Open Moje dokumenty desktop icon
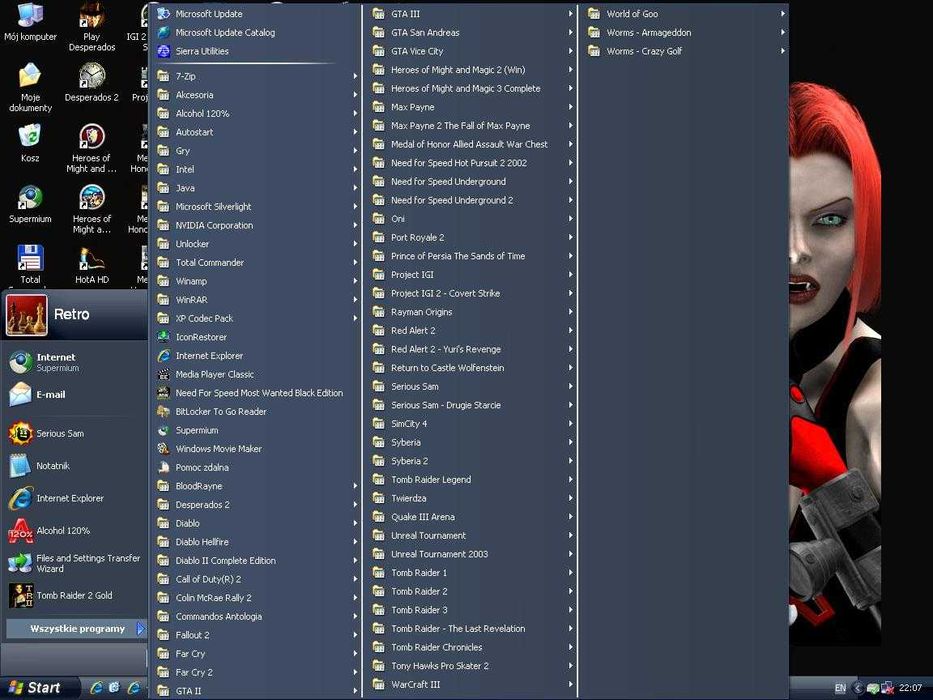Image resolution: width=933 pixels, height=700 pixels. click(x=30, y=87)
